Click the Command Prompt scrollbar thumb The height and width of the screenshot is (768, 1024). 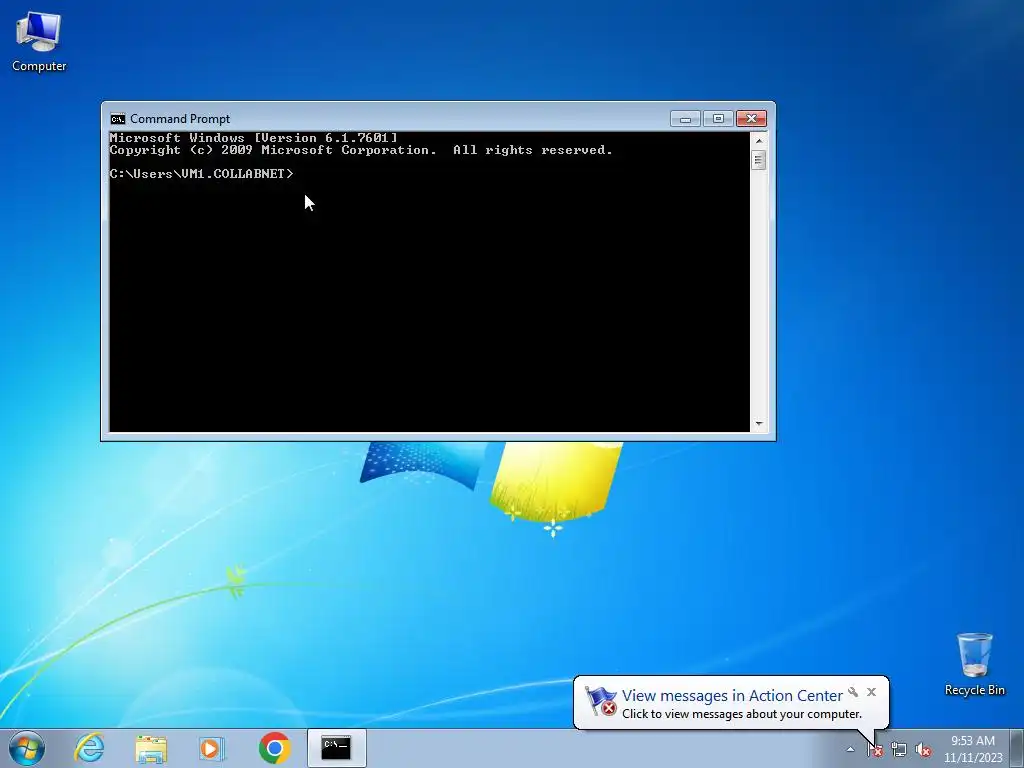(758, 160)
